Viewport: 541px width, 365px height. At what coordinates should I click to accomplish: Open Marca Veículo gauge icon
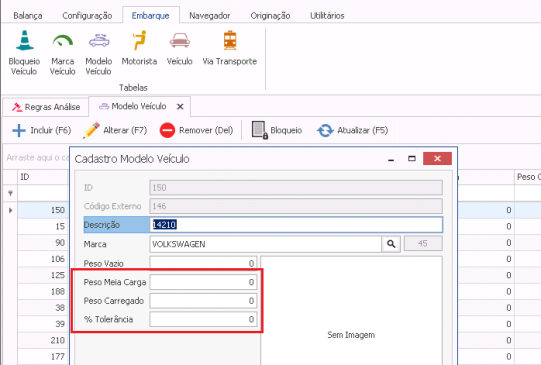tap(62, 40)
